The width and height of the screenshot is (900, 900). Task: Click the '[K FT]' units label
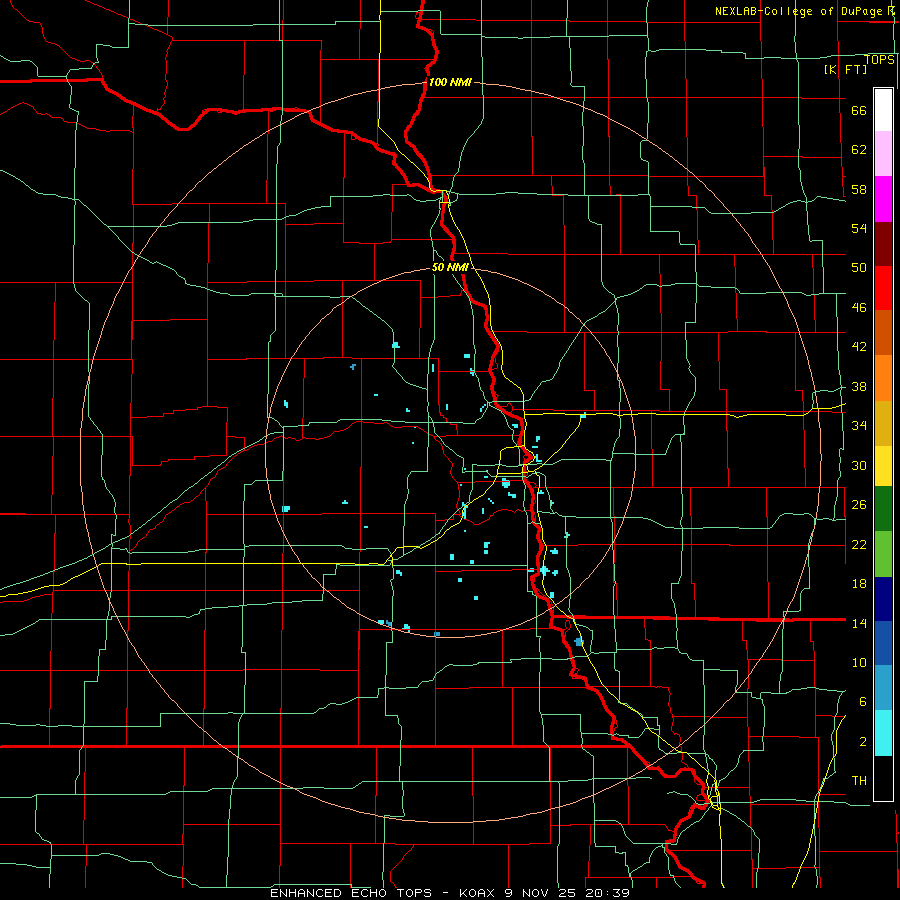tap(845, 70)
